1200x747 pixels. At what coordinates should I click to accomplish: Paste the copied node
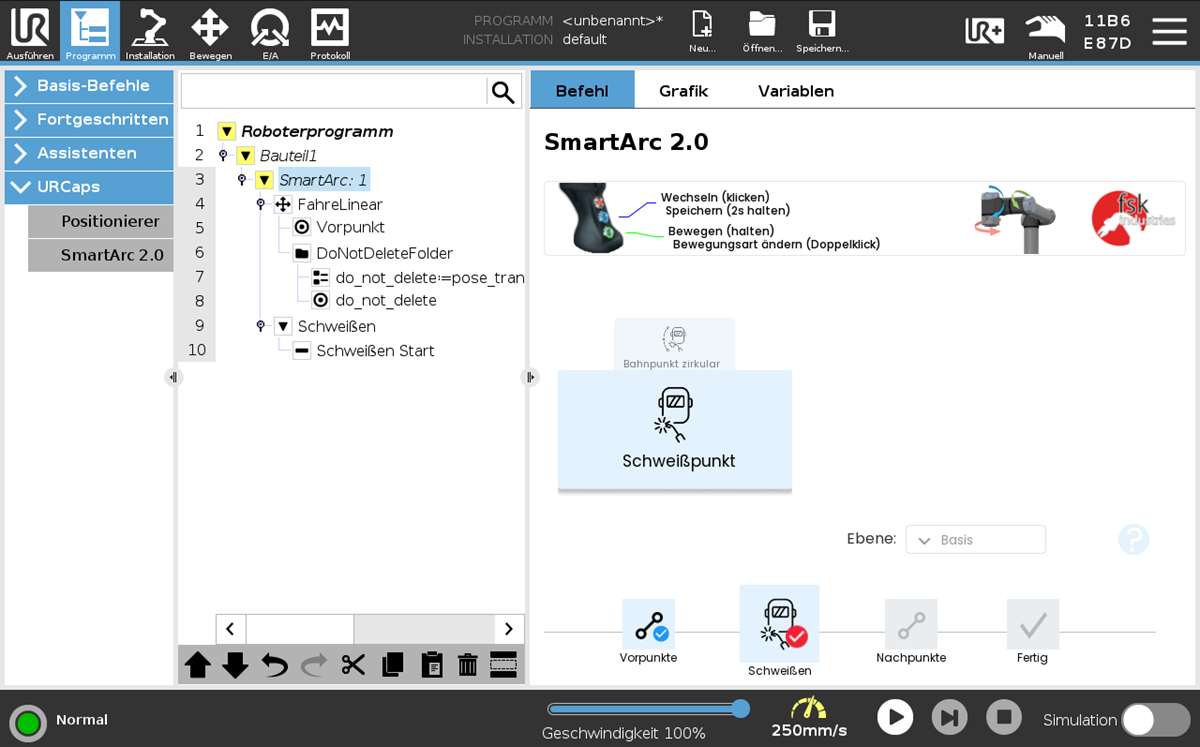click(x=431, y=665)
